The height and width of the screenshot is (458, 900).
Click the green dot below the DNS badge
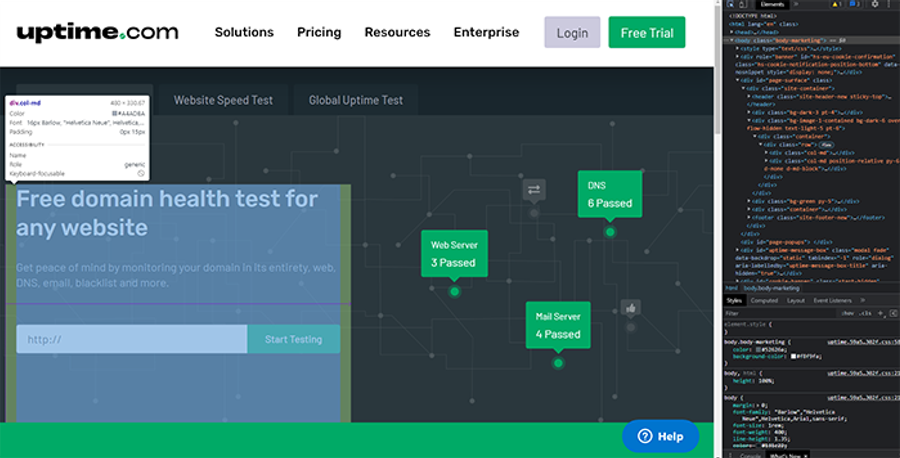tap(610, 232)
